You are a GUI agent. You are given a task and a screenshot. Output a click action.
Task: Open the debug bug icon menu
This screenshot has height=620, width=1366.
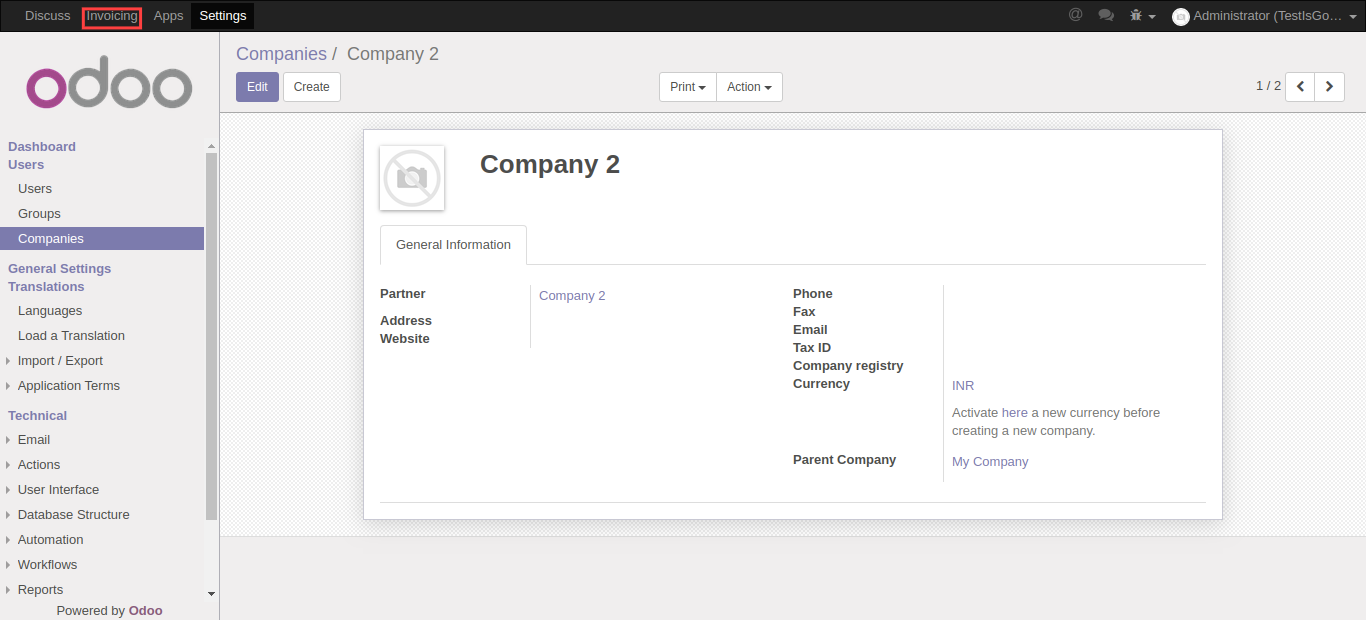[x=1140, y=16]
